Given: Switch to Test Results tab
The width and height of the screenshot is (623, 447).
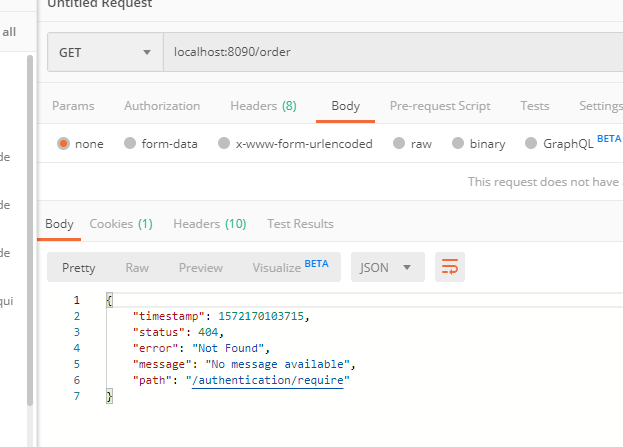Looking at the screenshot, I should point(300,224).
